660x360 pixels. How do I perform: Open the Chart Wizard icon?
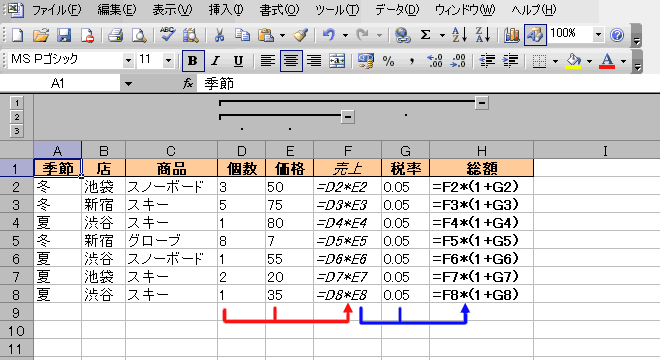tap(511, 35)
